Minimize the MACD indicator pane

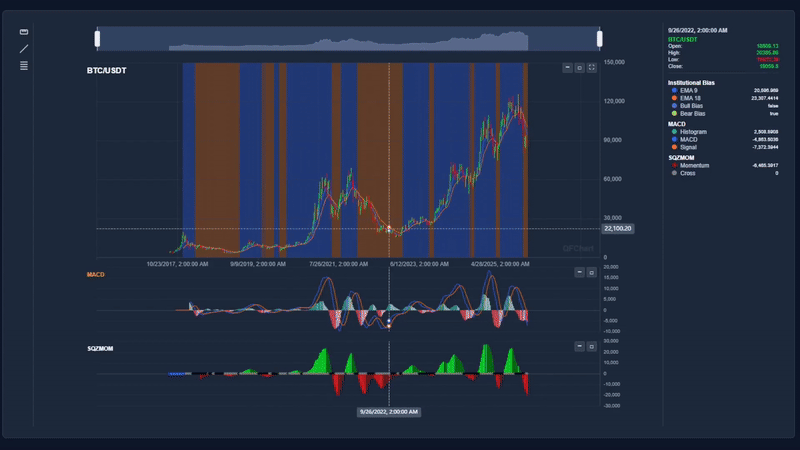tap(579, 274)
